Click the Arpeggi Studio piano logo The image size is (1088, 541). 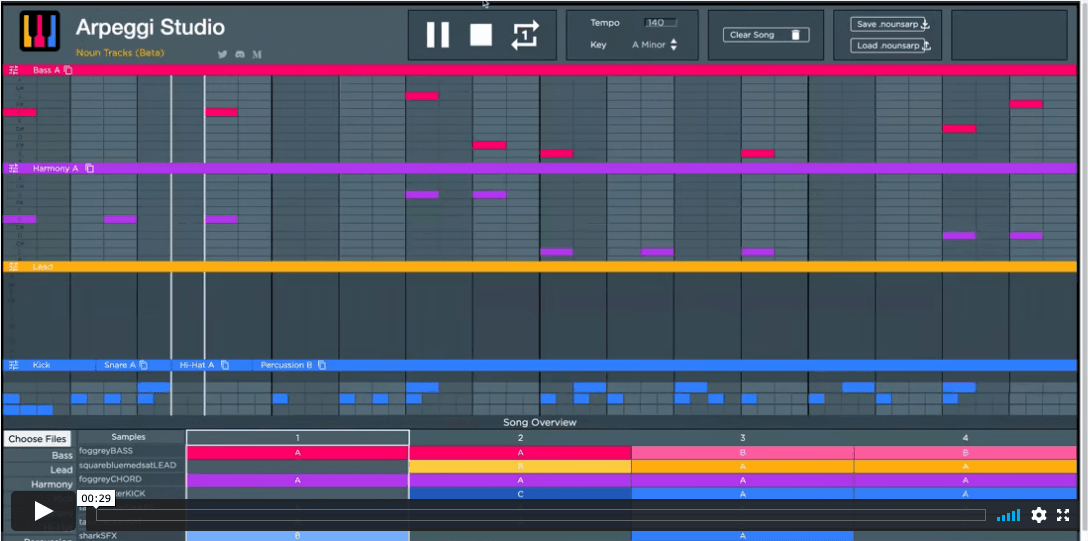tap(40, 32)
